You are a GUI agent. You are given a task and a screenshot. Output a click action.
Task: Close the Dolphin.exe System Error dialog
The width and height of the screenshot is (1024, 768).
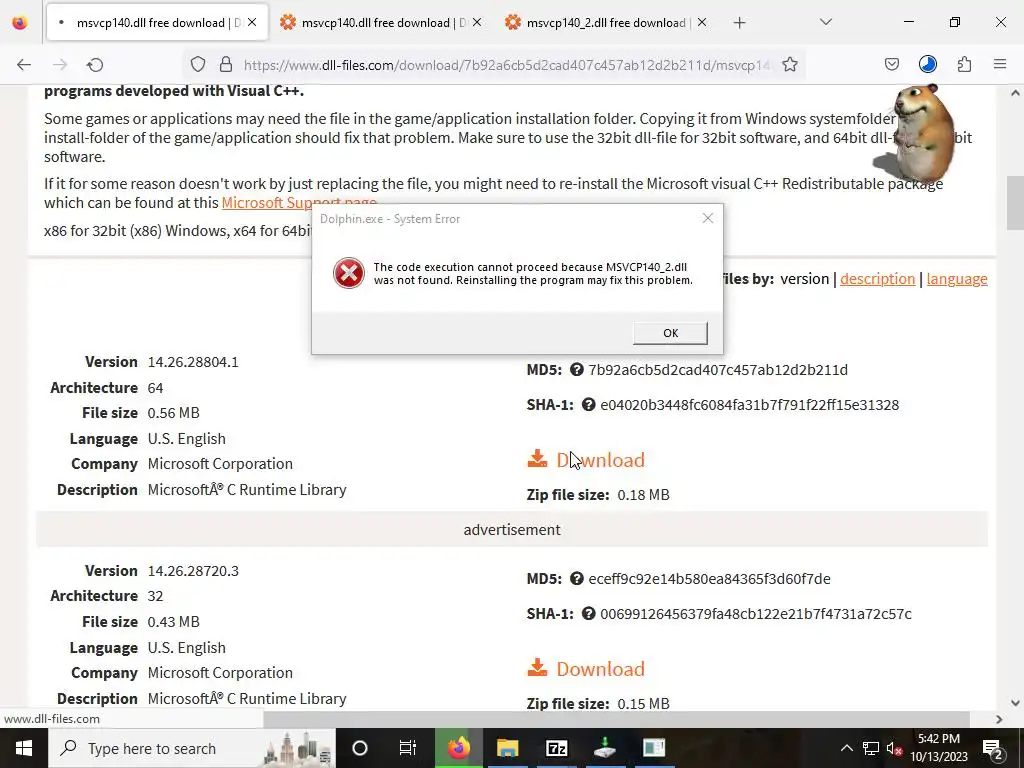(708, 218)
